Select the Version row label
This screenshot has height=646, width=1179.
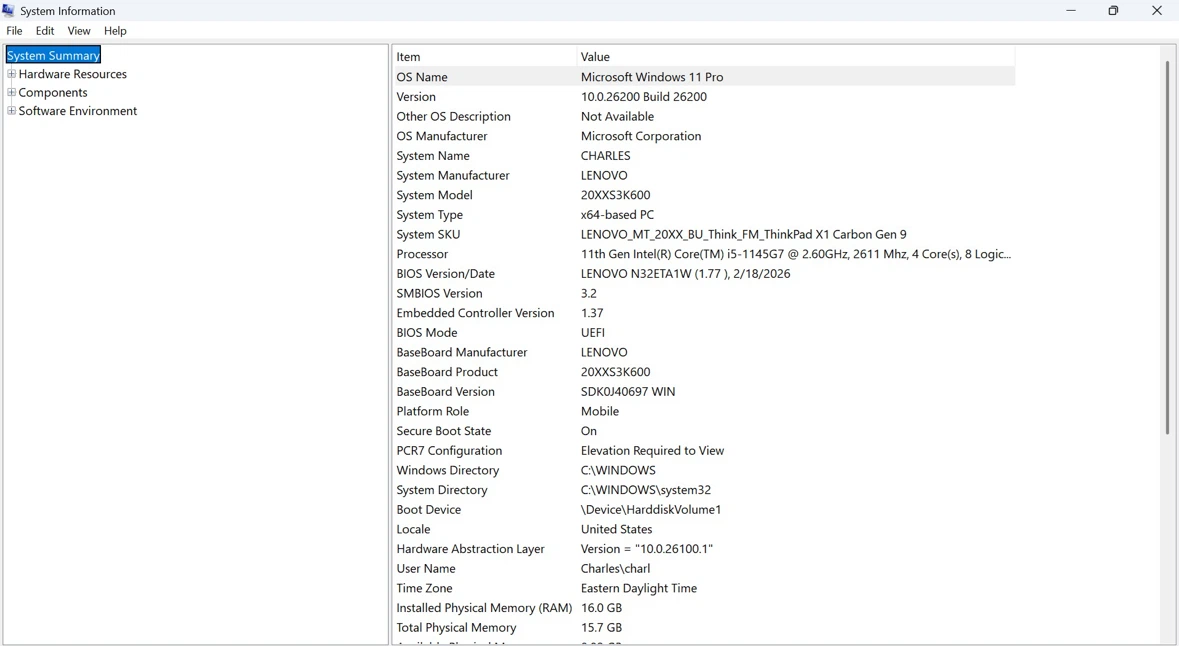[x=416, y=96]
